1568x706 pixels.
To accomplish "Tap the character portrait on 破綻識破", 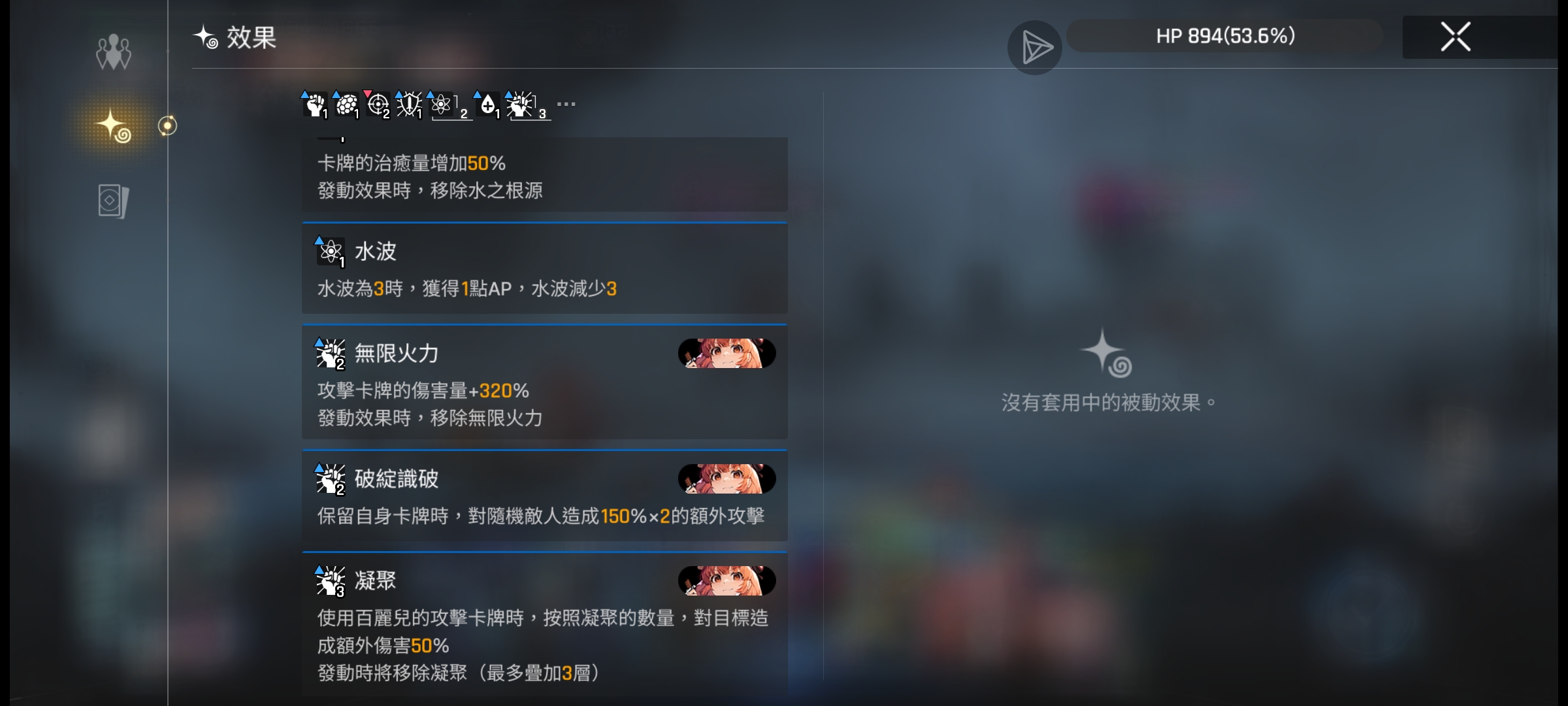I will [727, 479].
